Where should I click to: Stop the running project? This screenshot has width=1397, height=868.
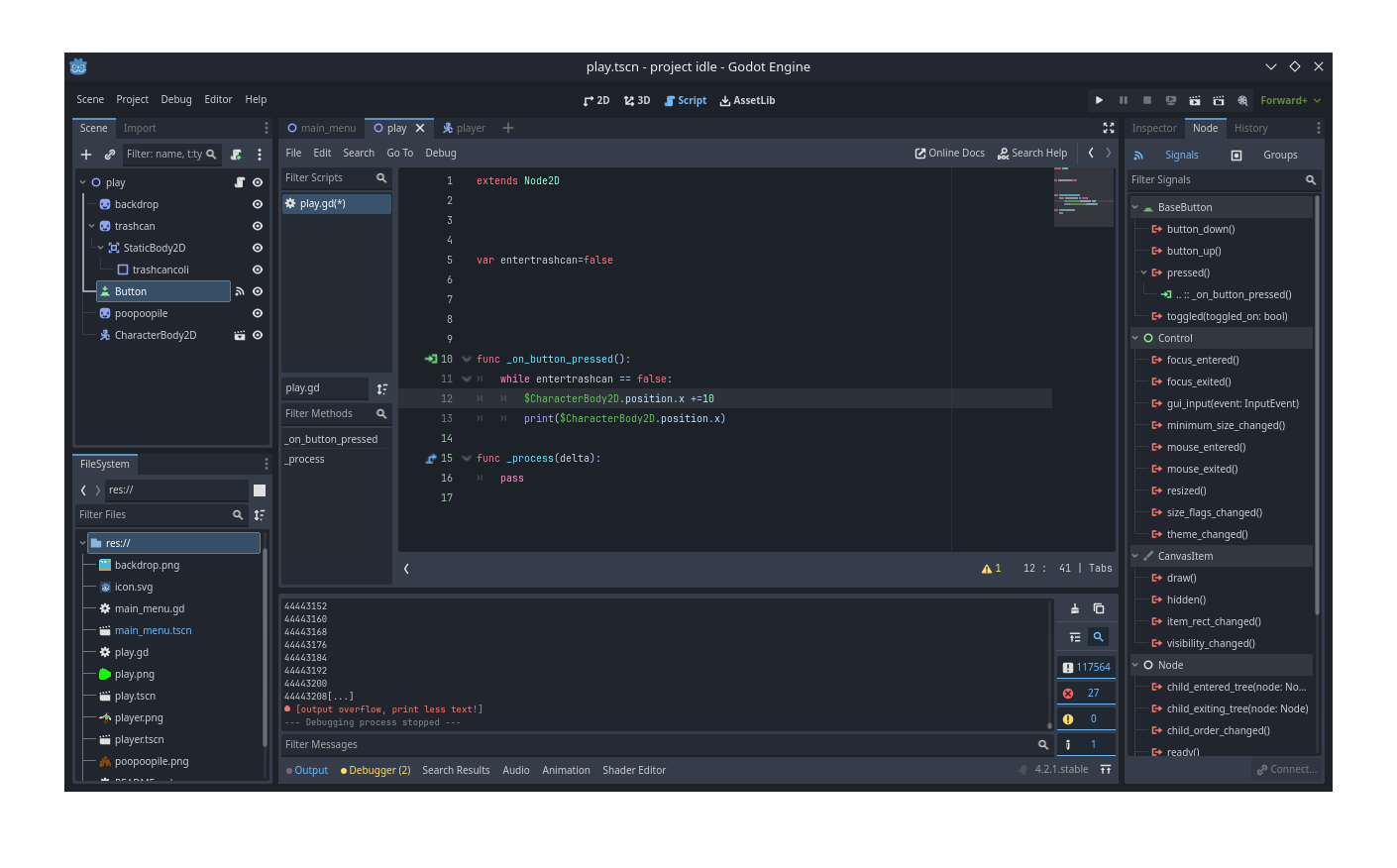(1147, 100)
